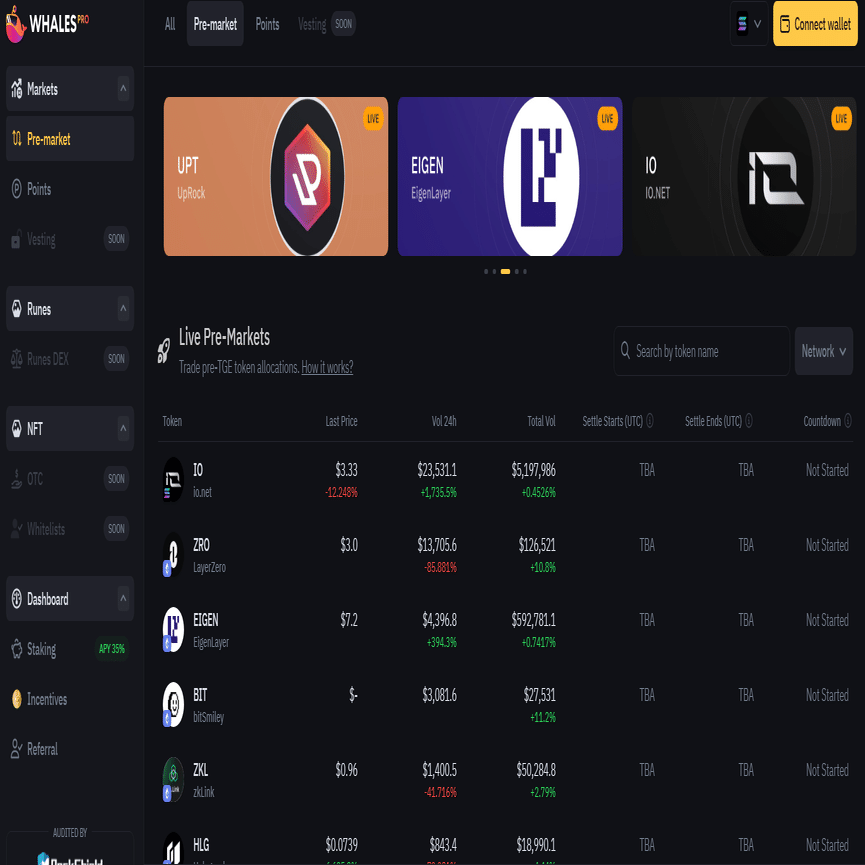The image size is (865, 865).
Task: Click the IO token logo in table
Action: point(173,479)
